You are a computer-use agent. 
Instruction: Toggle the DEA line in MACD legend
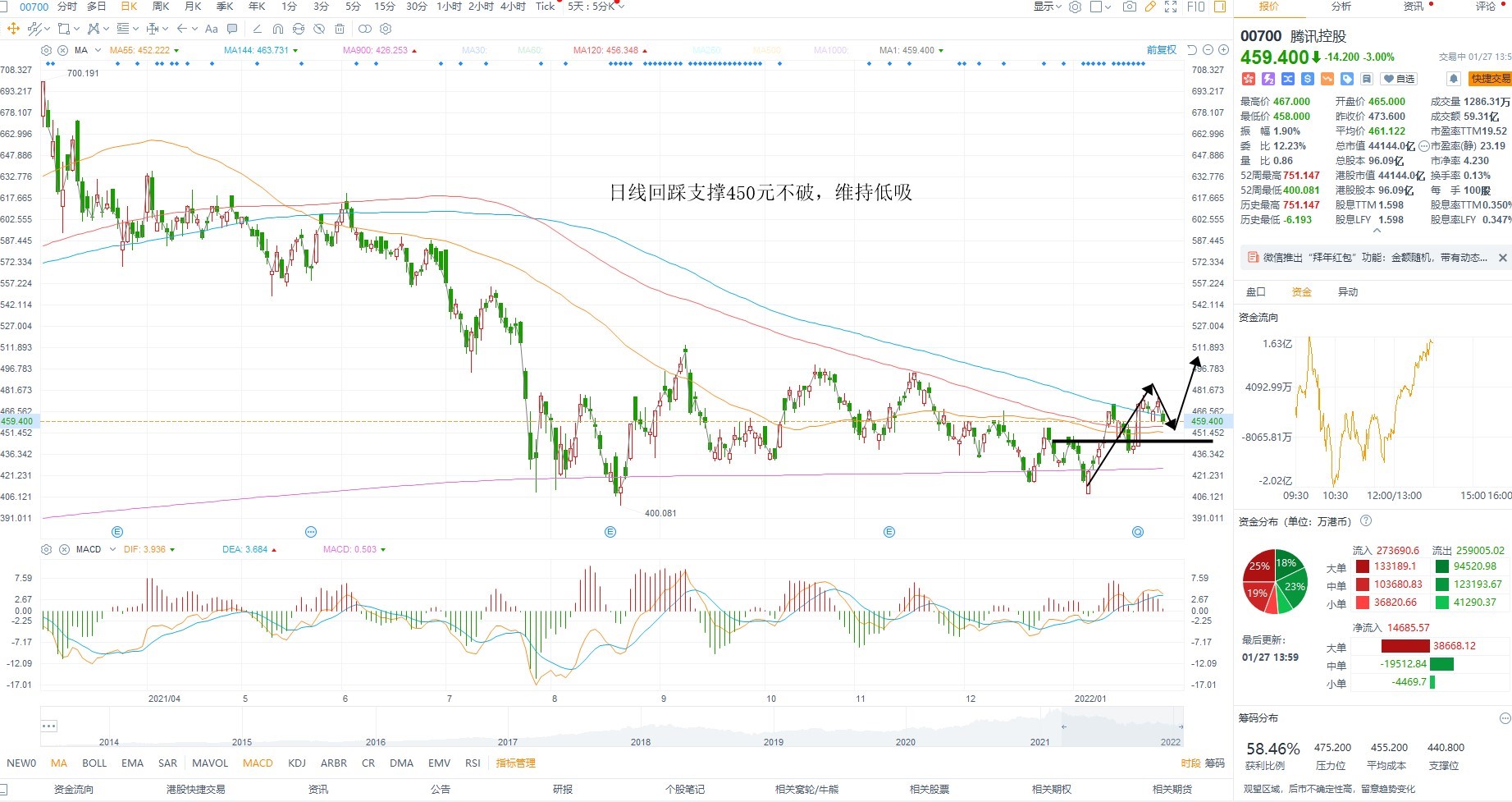(x=249, y=549)
